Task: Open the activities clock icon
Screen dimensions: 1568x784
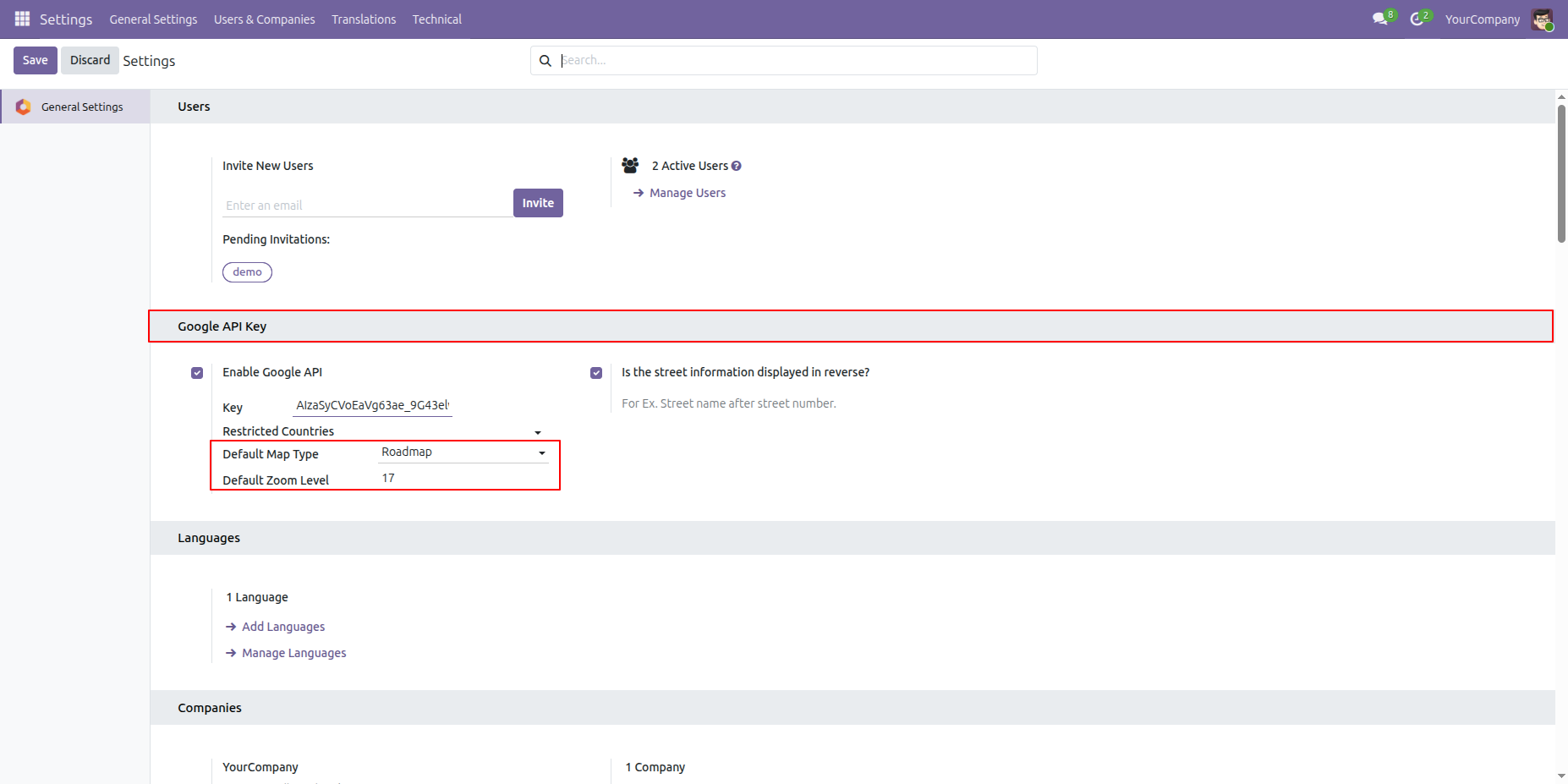Action: tap(1417, 19)
